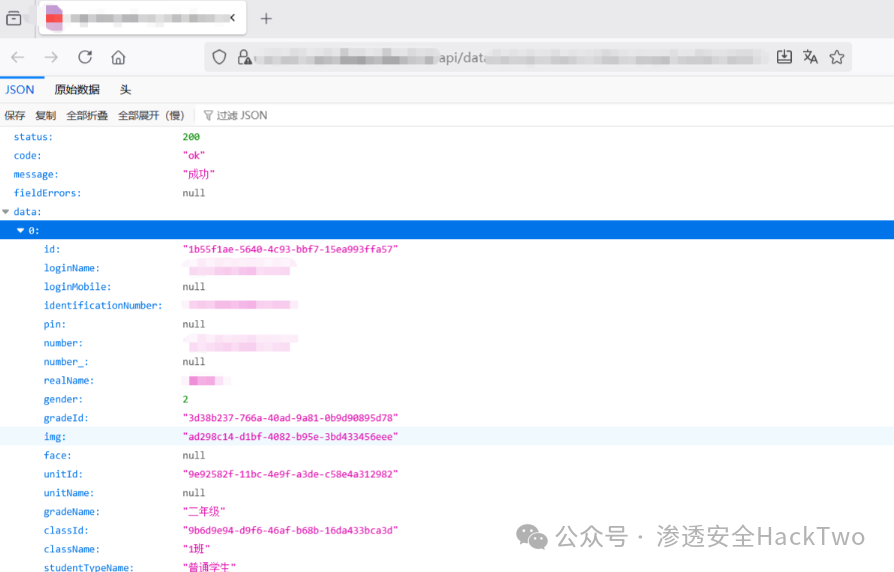894x572 pixels.
Task: Select the className: row
Action: pyautogui.click(x=447, y=549)
